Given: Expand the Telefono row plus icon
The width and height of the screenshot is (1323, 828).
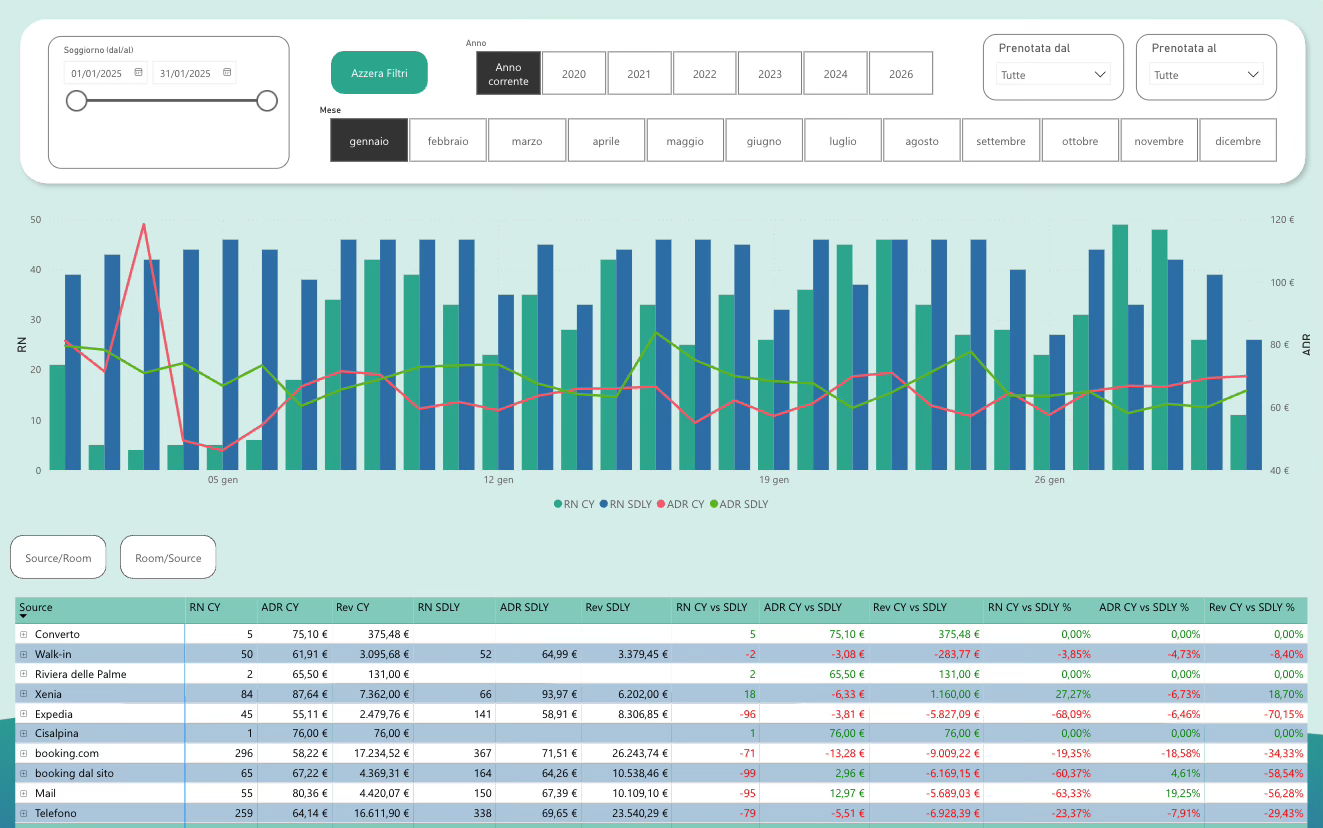Looking at the screenshot, I should 23,813.
